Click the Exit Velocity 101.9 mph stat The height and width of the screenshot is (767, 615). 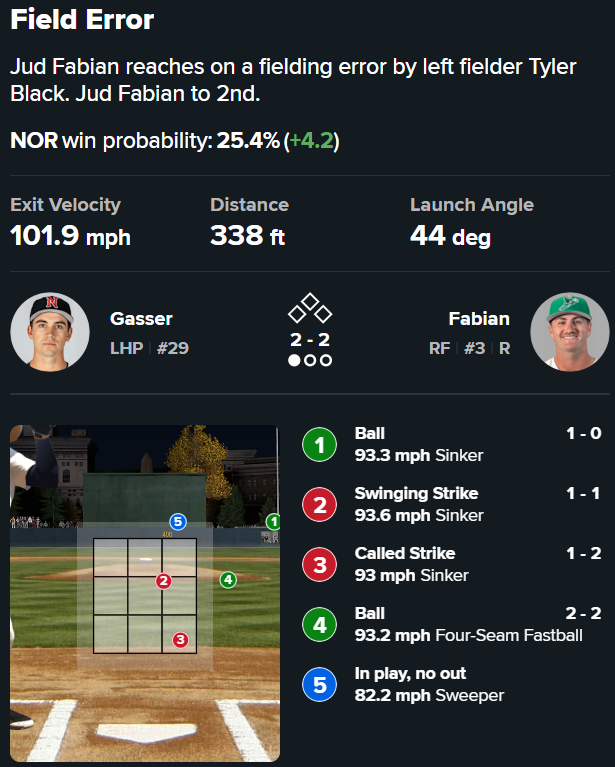[x=70, y=236]
